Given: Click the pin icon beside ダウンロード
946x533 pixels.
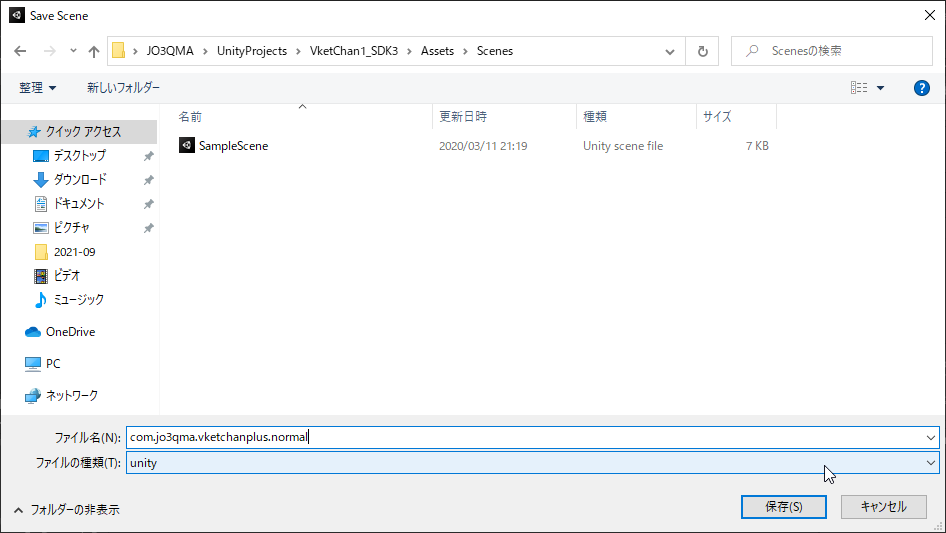Looking at the screenshot, I should pyautogui.click(x=148, y=180).
